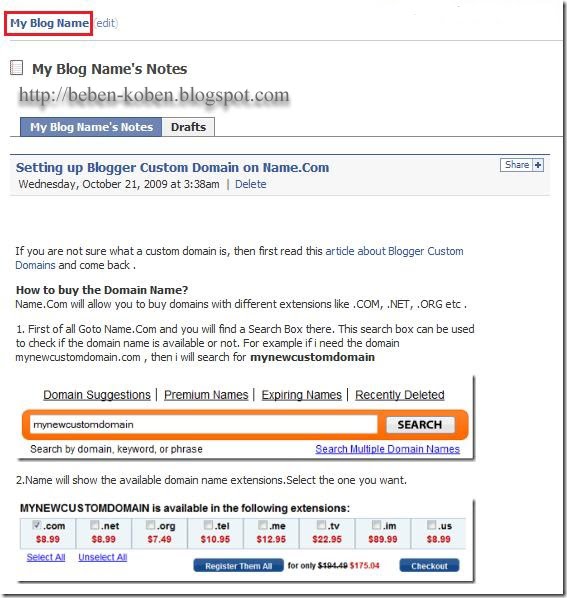Click the bold 'mynewcustomdomain' text in step 1

point(313,357)
